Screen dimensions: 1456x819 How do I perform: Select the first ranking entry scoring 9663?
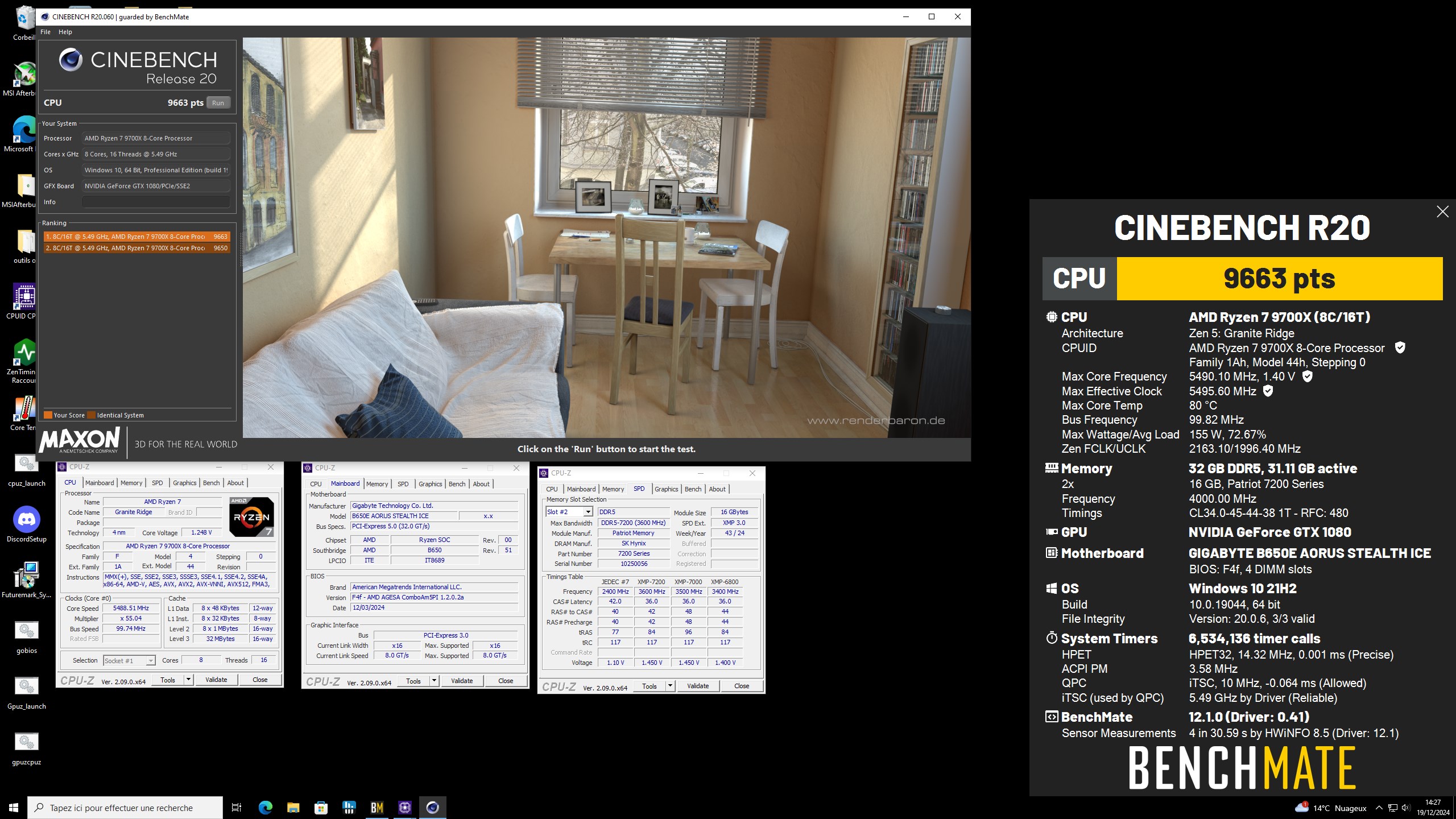(x=136, y=237)
